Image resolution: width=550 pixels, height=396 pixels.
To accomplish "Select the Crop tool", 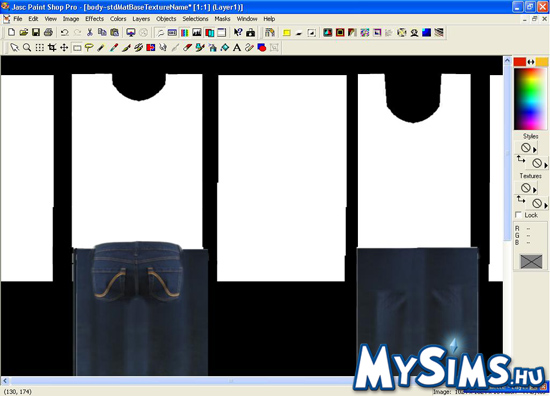I will pyautogui.click(x=52, y=47).
